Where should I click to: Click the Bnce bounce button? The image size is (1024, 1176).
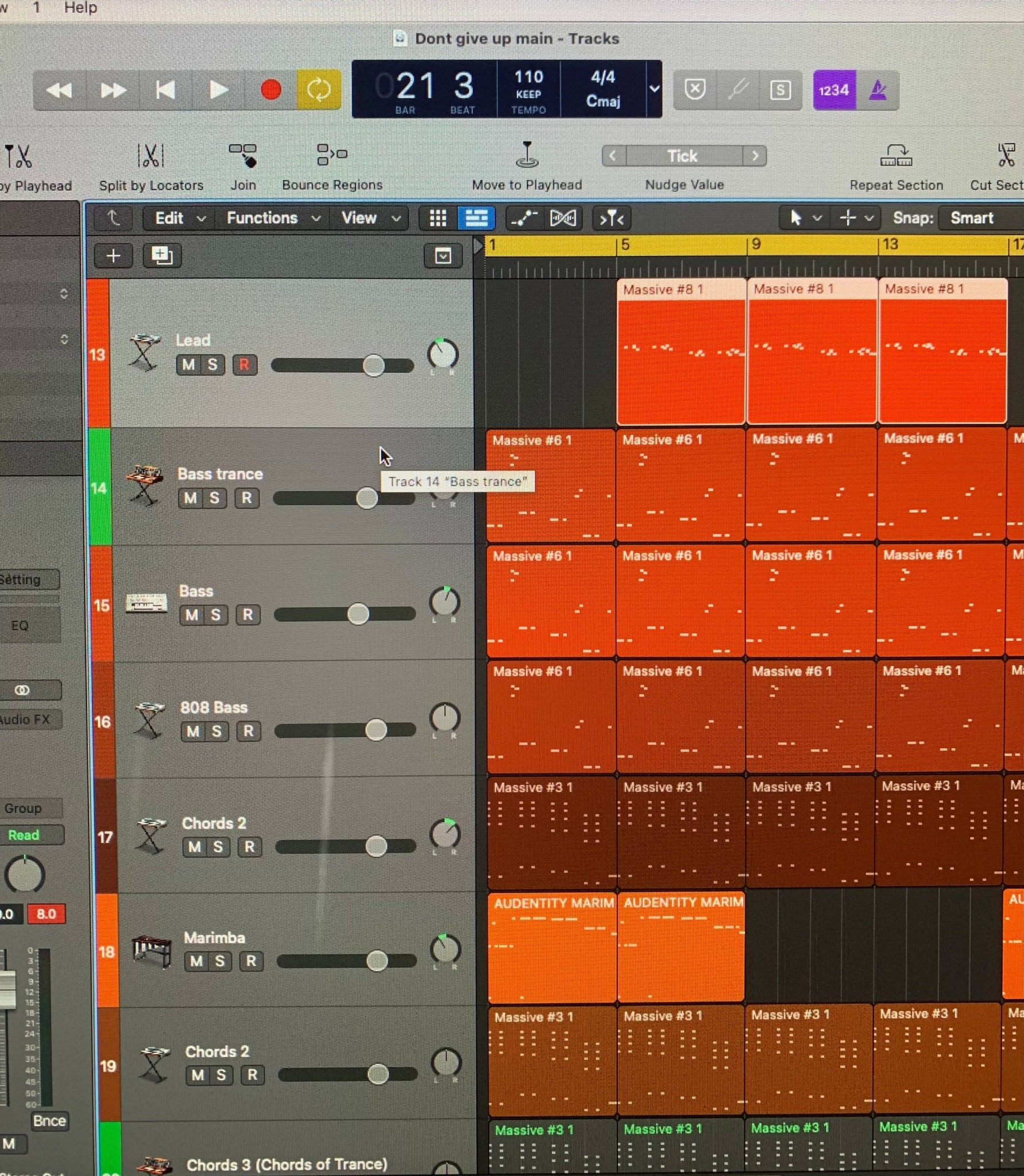pos(49,1121)
